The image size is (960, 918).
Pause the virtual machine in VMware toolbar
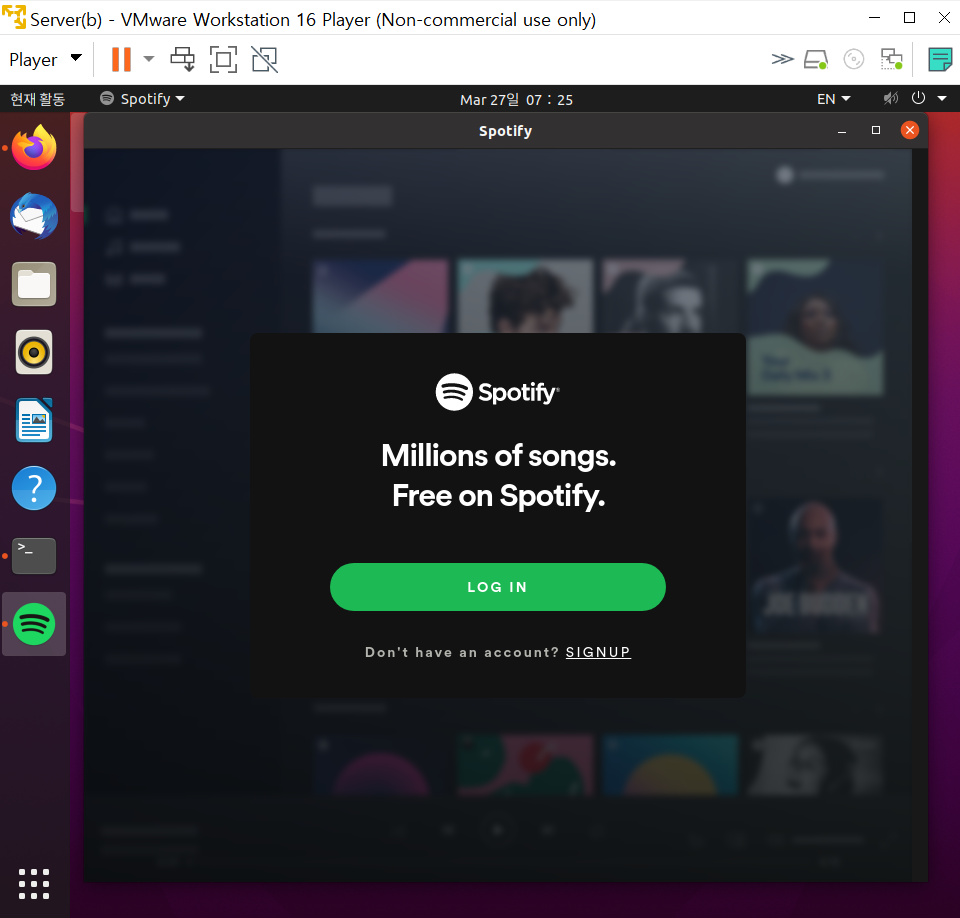click(121, 59)
